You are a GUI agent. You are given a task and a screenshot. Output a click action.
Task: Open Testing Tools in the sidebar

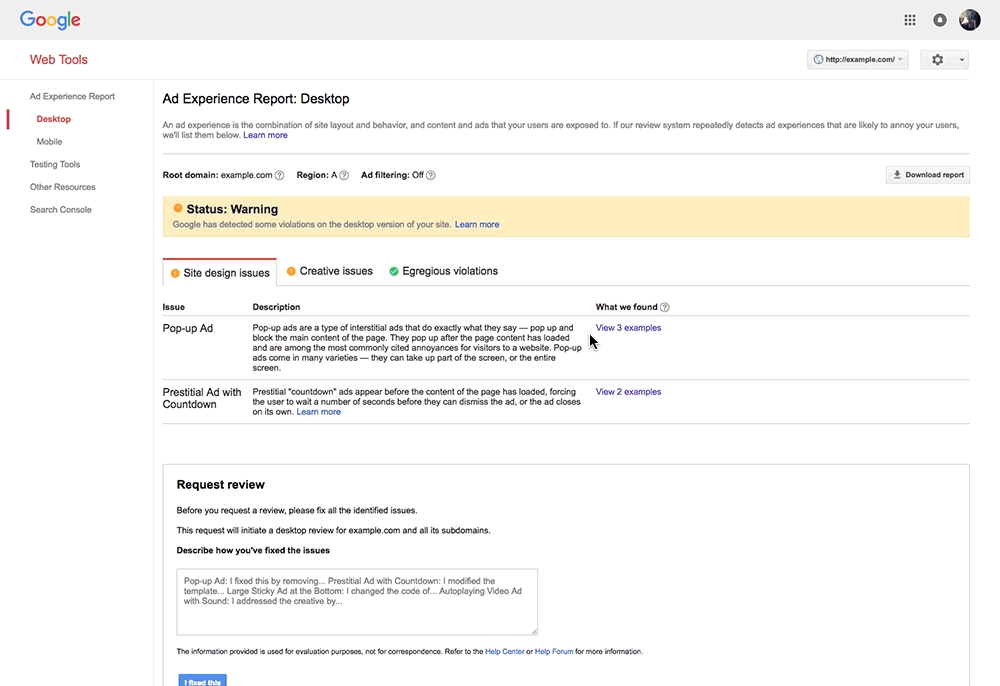(55, 164)
